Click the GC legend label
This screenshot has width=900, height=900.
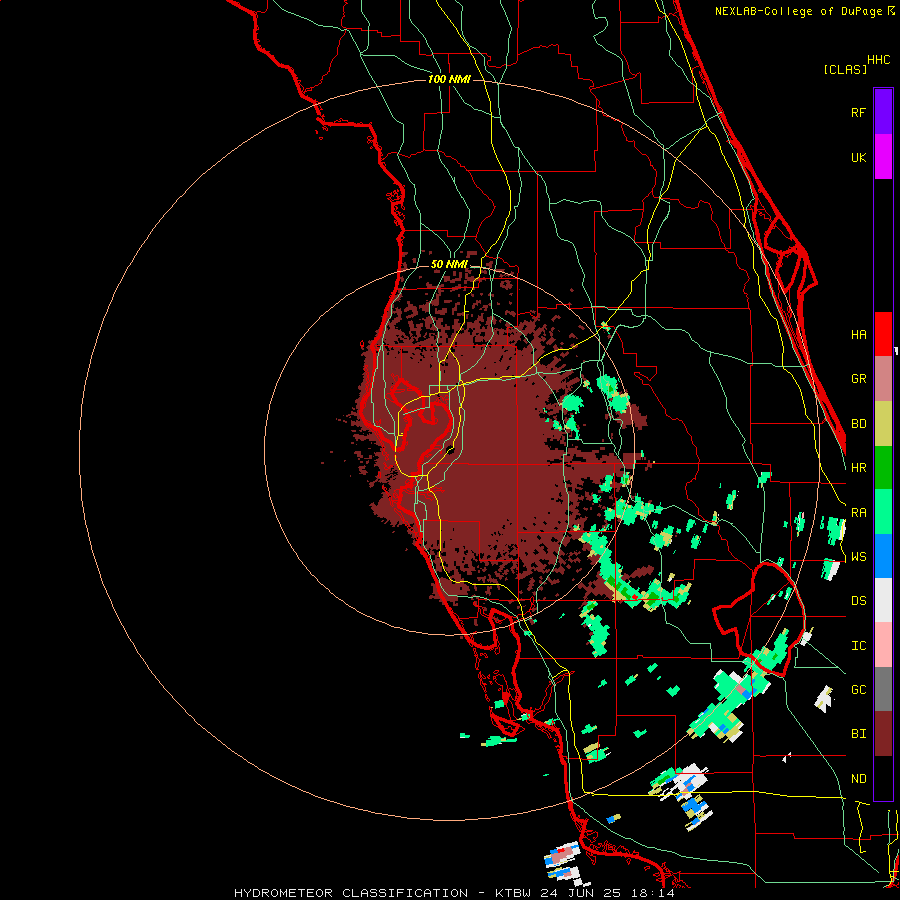858,690
